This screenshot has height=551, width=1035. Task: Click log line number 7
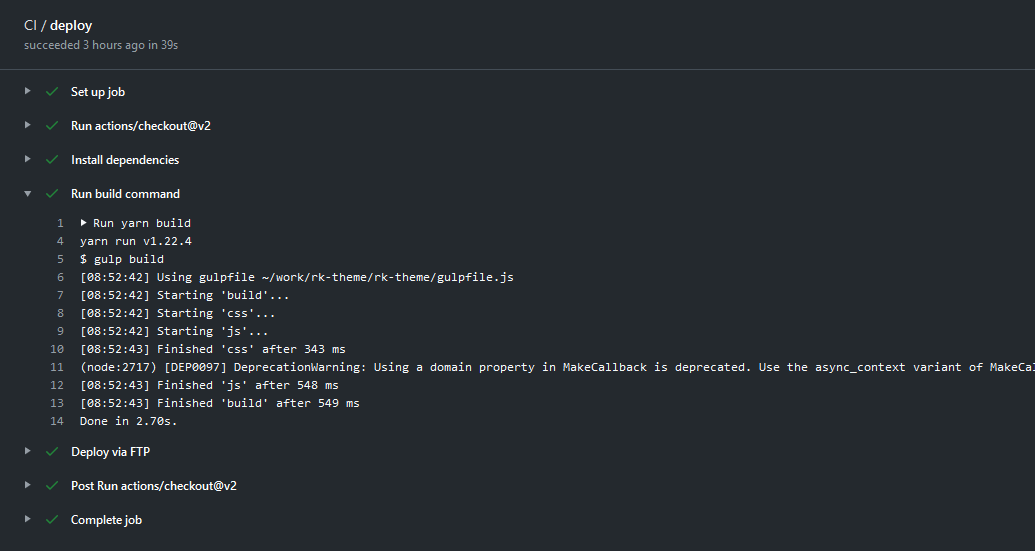60,295
